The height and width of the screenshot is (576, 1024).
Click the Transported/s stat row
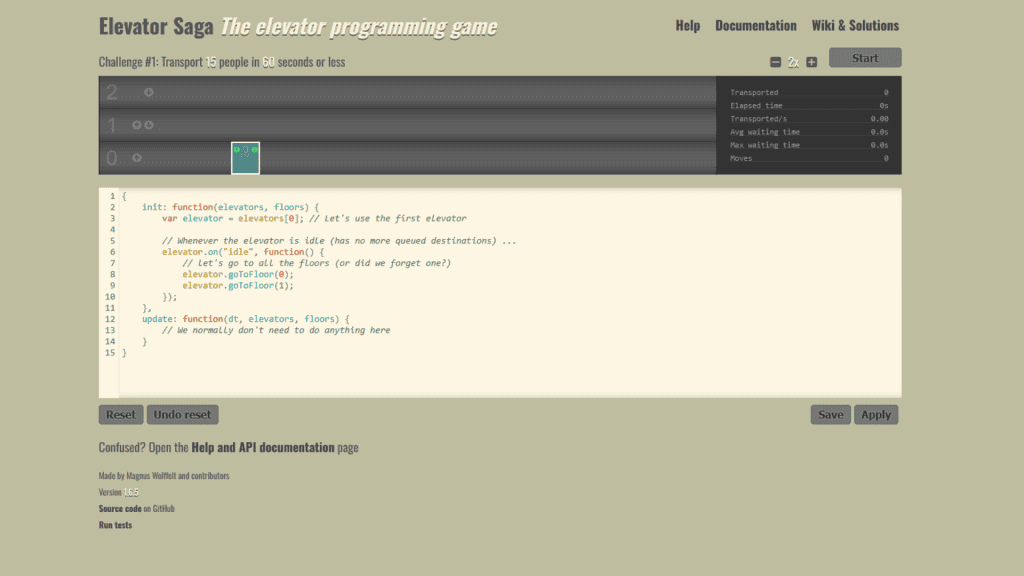(x=809, y=119)
